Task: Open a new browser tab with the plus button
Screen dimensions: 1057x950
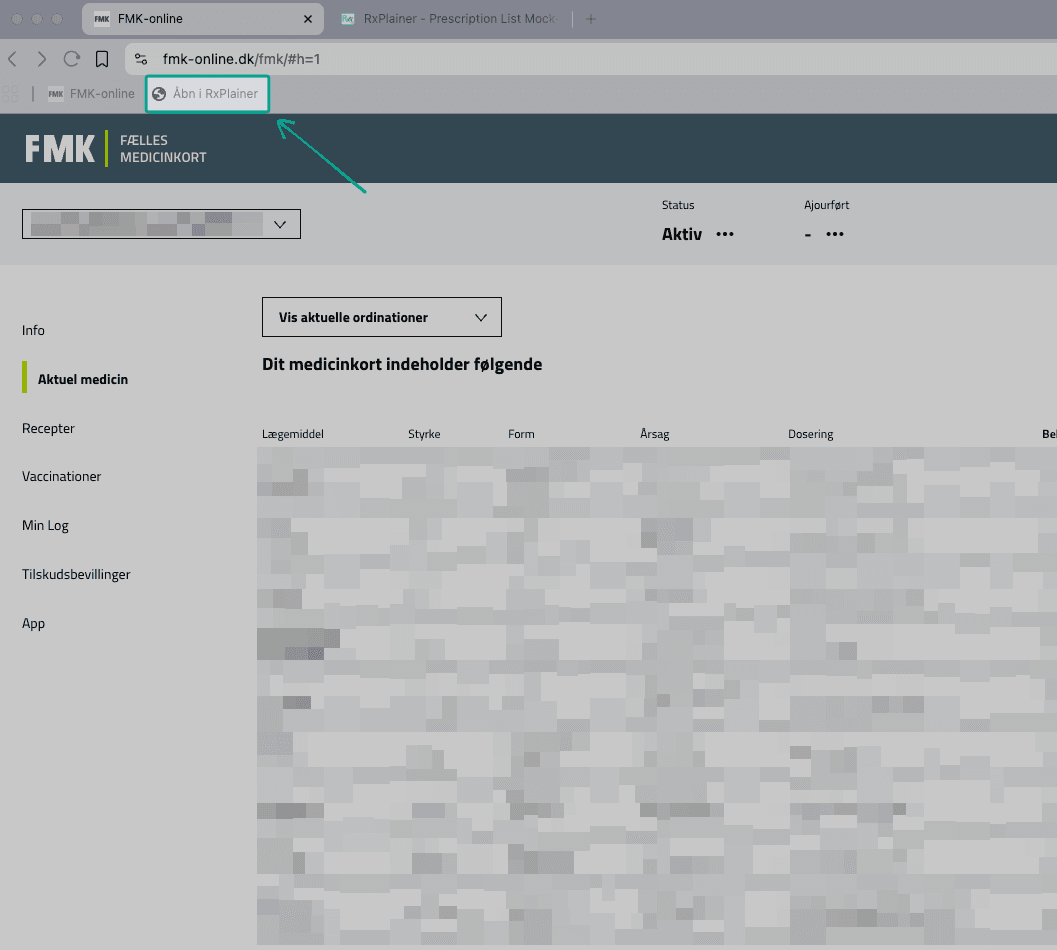Action: [590, 18]
